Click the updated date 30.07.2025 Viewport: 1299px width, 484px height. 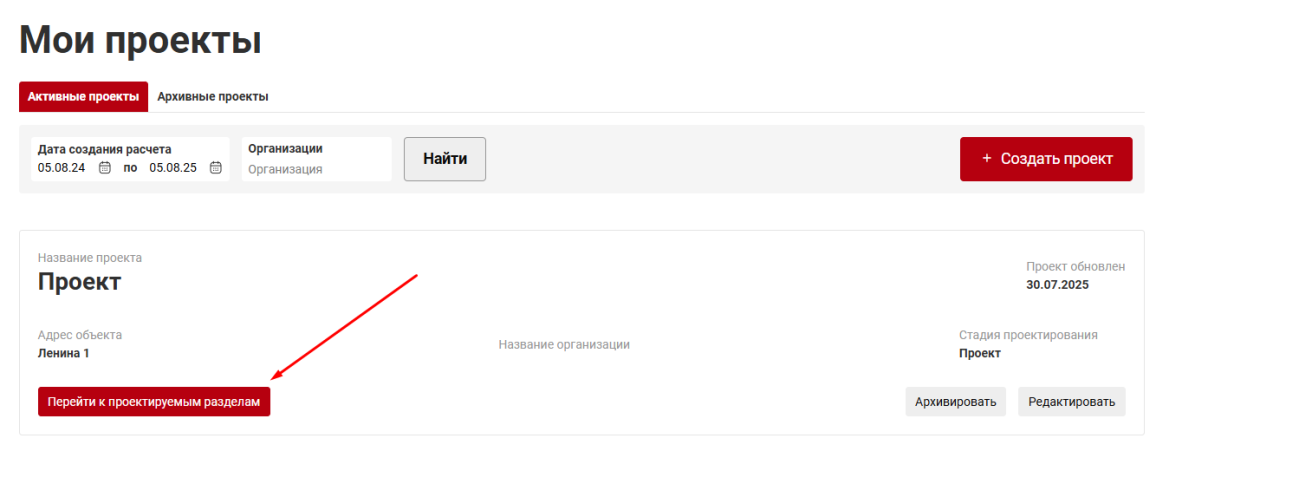coord(1057,285)
